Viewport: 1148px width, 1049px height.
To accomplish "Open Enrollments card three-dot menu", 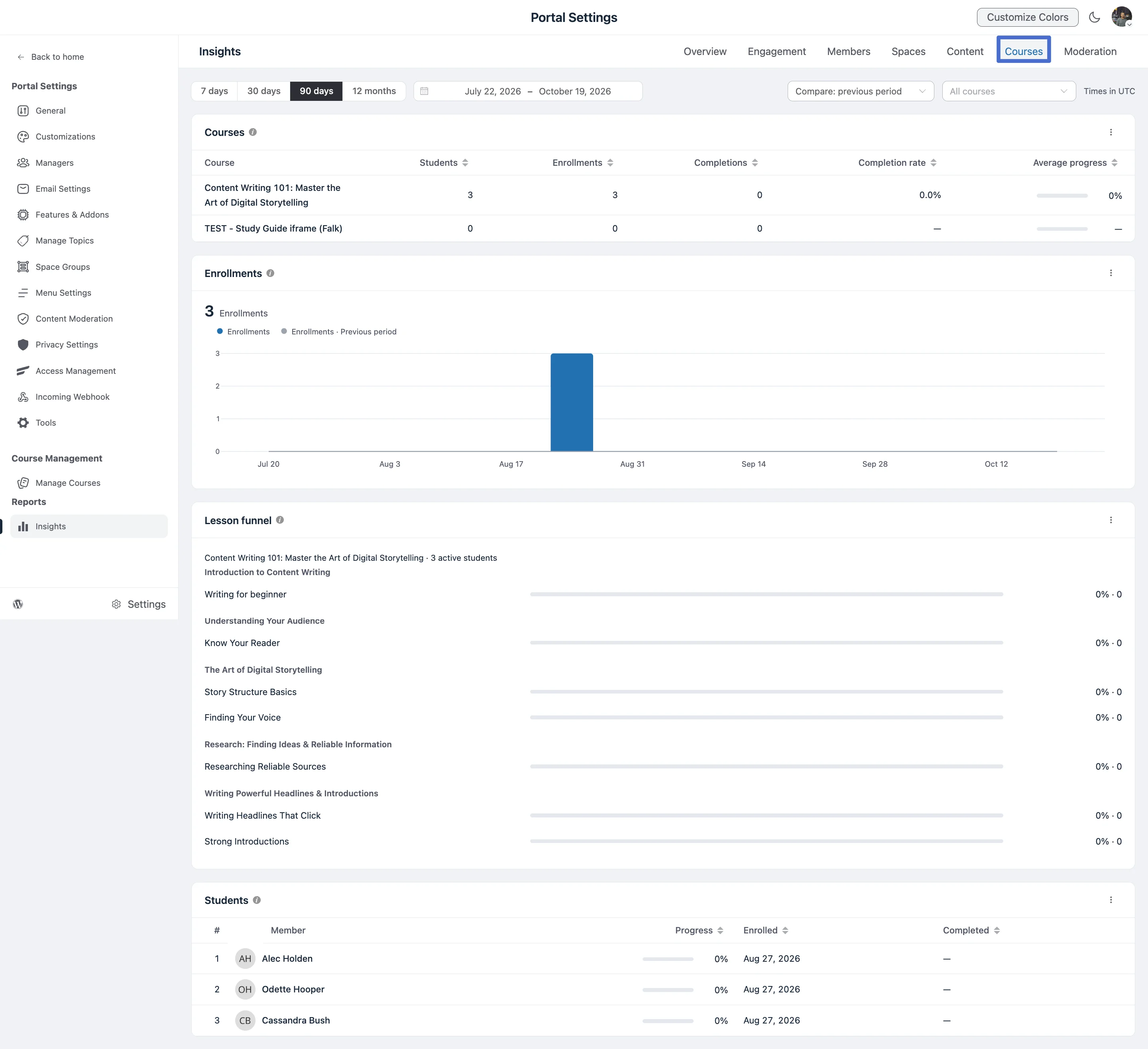I will pos(1111,273).
